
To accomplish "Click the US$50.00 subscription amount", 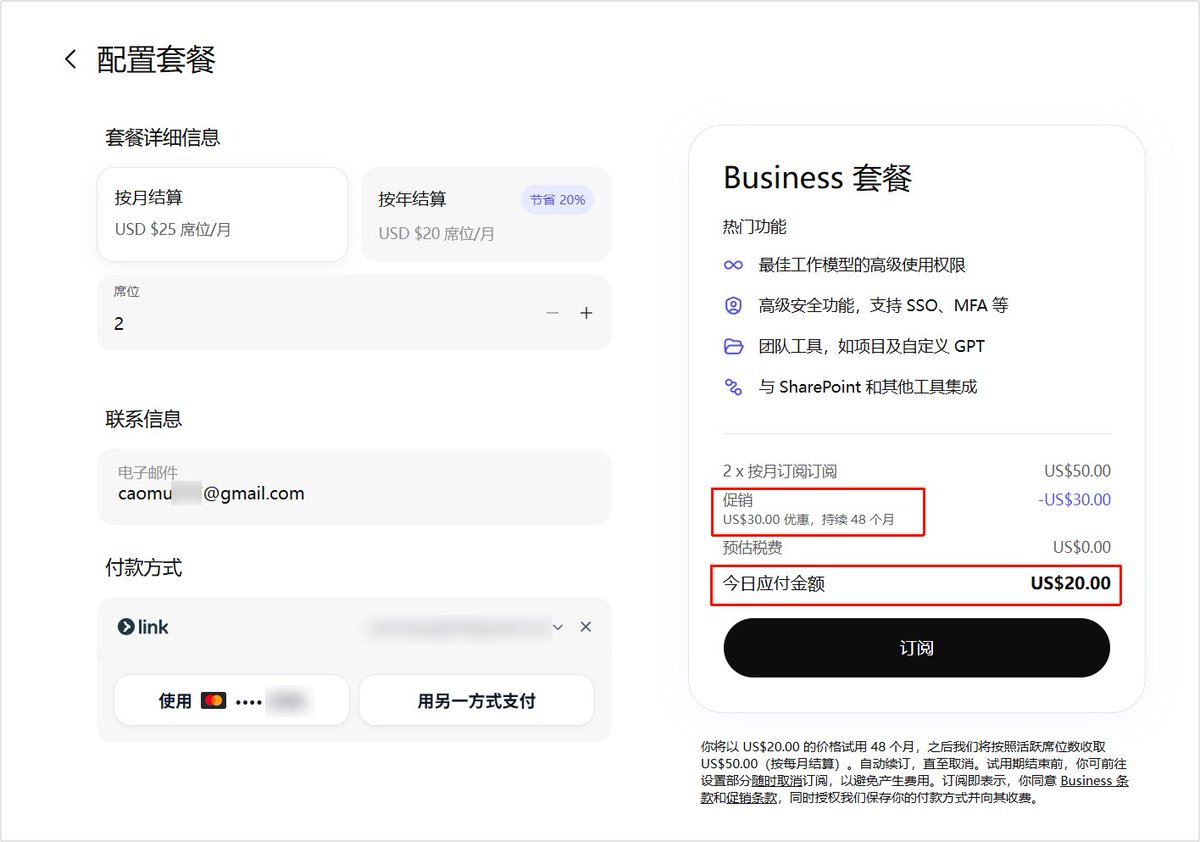I will (1077, 471).
